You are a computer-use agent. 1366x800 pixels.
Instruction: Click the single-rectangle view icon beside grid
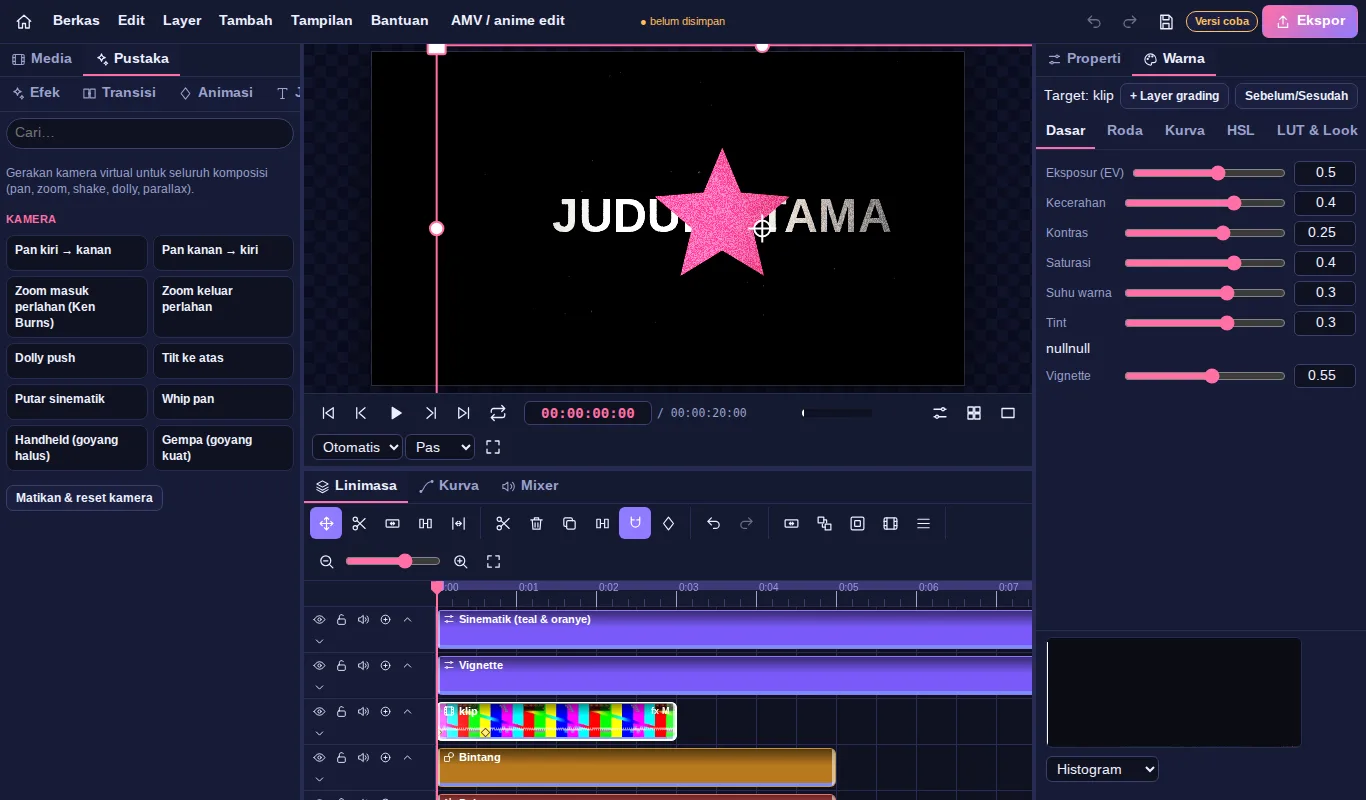[x=1008, y=413]
